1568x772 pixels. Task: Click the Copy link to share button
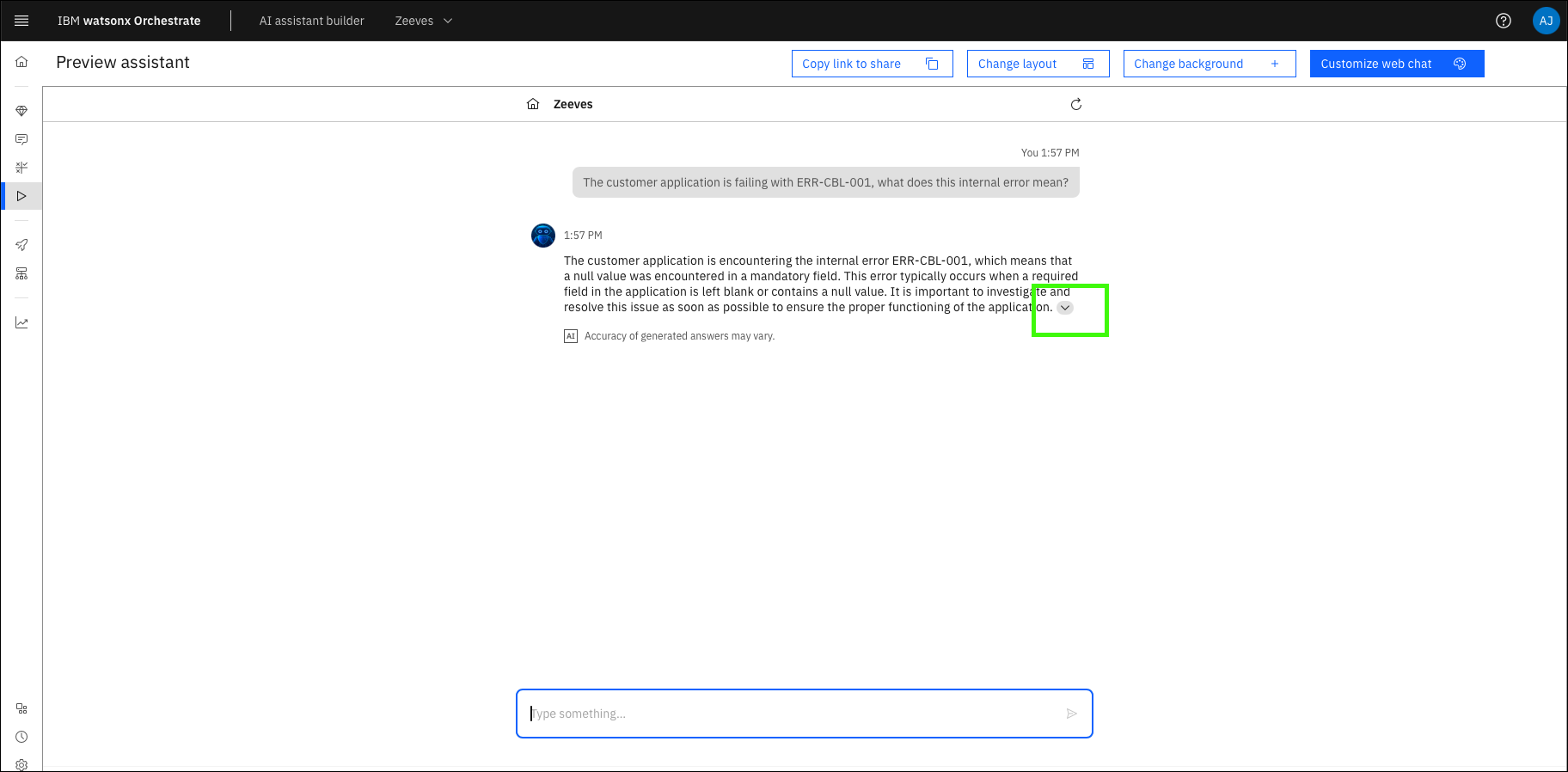click(872, 64)
